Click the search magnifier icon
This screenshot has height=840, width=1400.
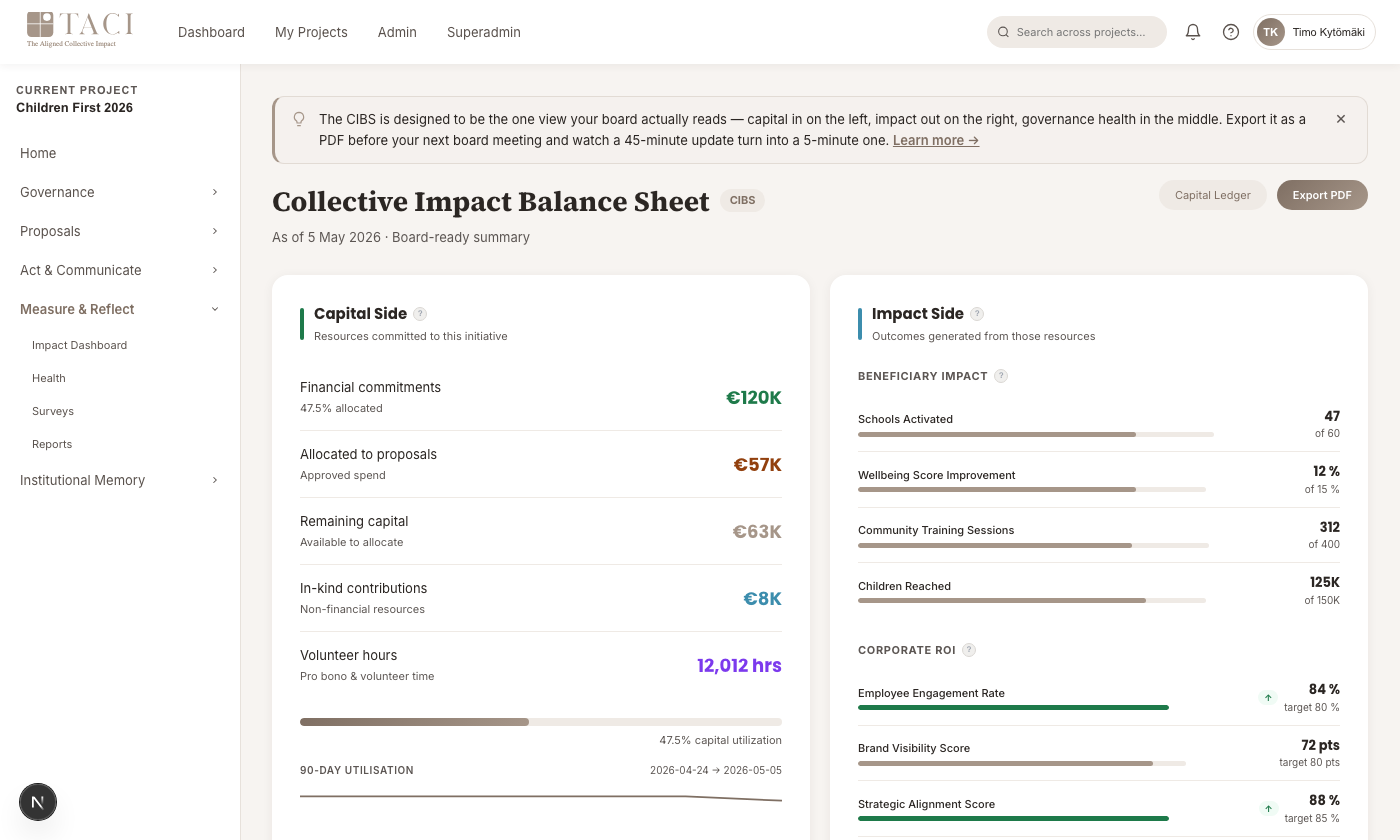coord(1003,32)
